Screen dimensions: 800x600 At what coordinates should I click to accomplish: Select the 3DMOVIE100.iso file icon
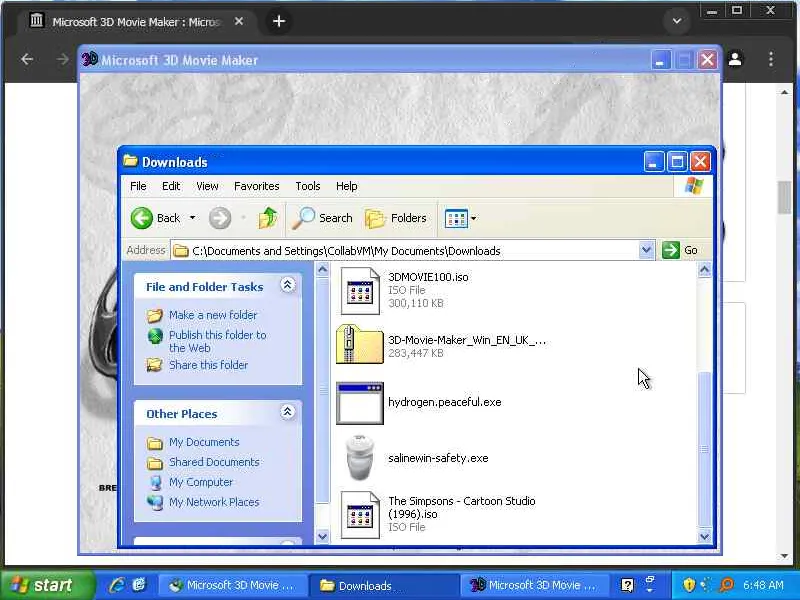[360, 291]
